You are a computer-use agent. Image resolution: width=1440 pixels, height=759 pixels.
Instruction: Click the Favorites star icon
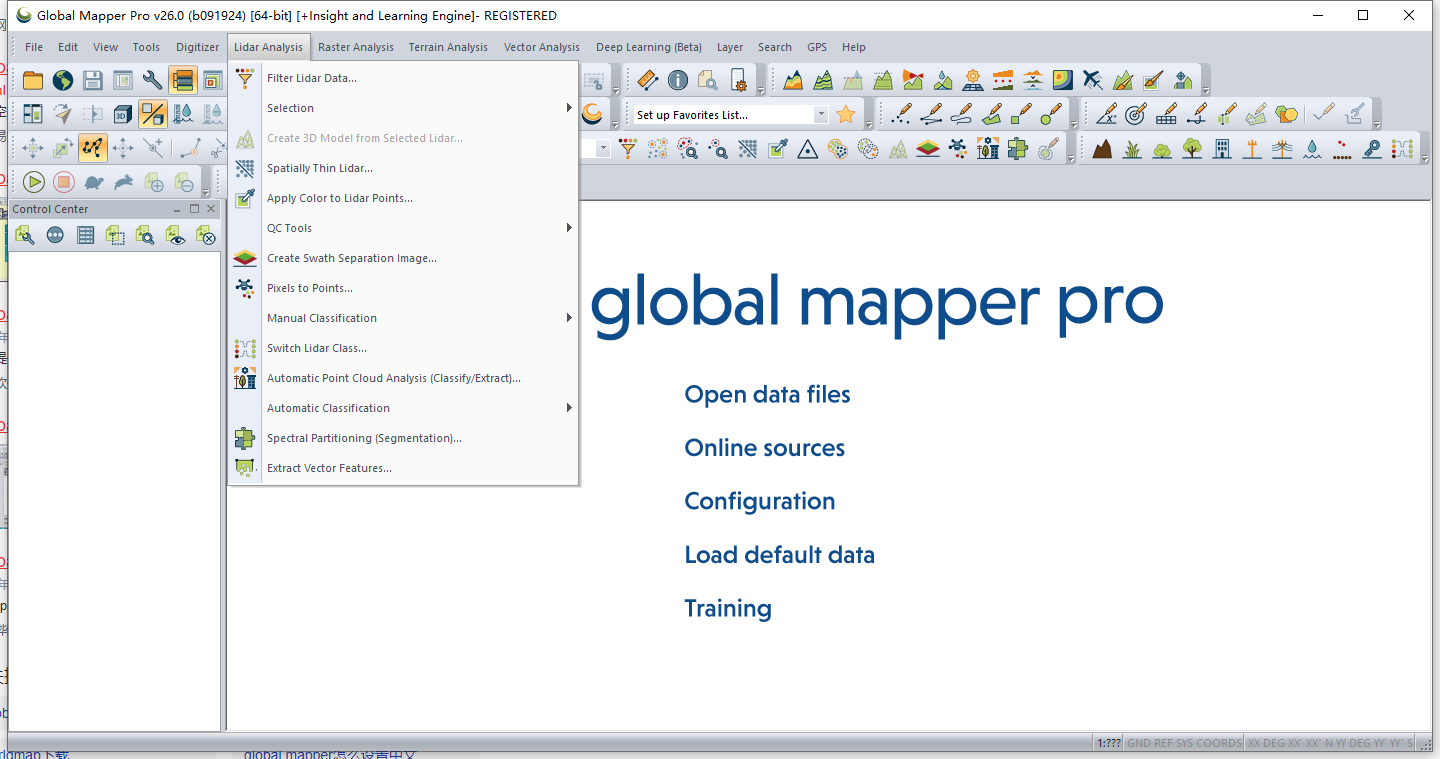click(x=845, y=113)
